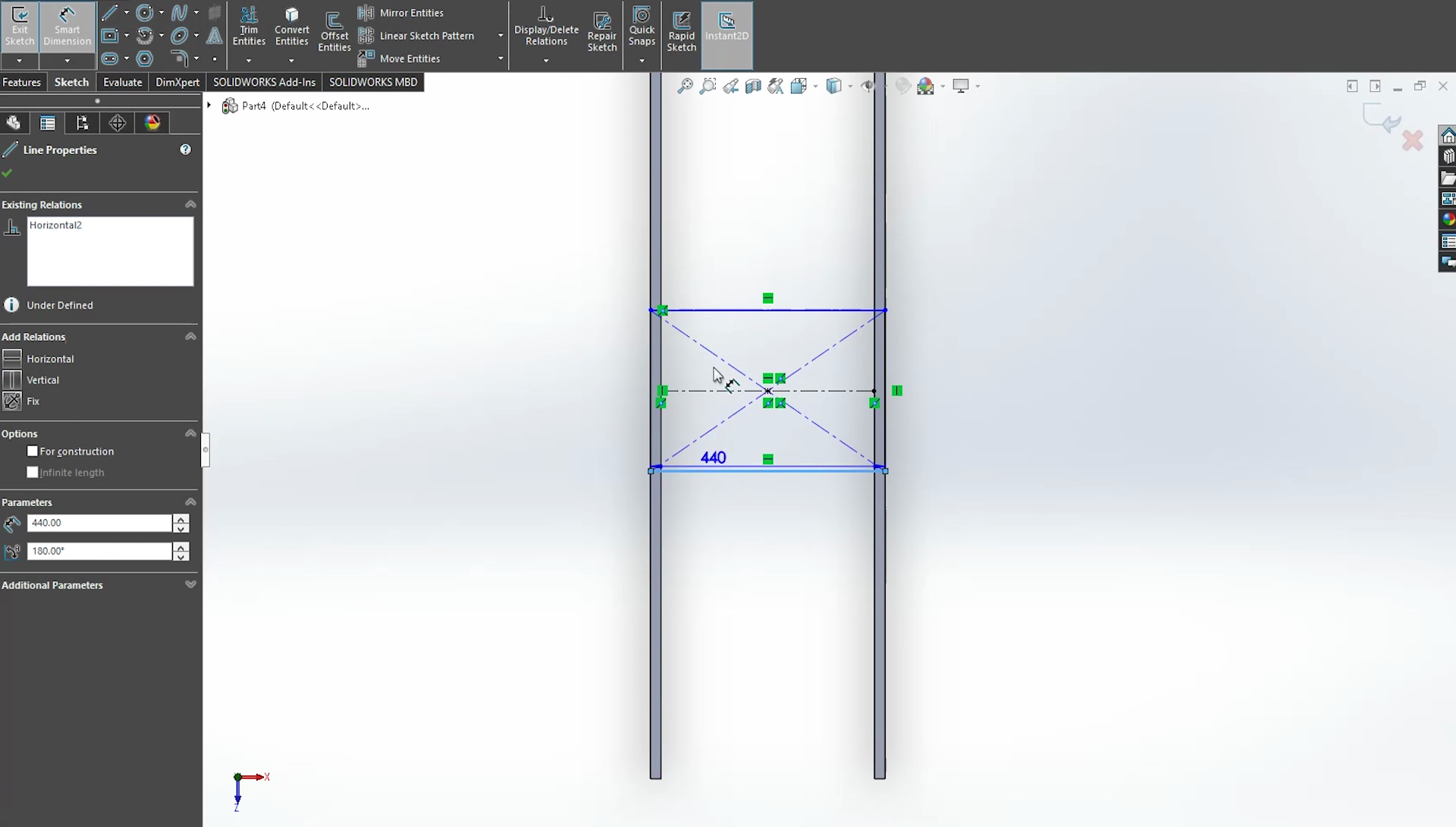Expand the Additional Parameters section
This screenshot has height=827, width=1456.
(190, 585)
